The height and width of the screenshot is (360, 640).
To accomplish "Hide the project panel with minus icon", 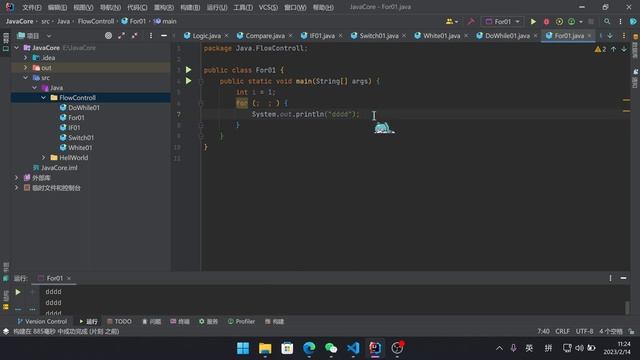I will pyautogui.click(x=164, y=36).
